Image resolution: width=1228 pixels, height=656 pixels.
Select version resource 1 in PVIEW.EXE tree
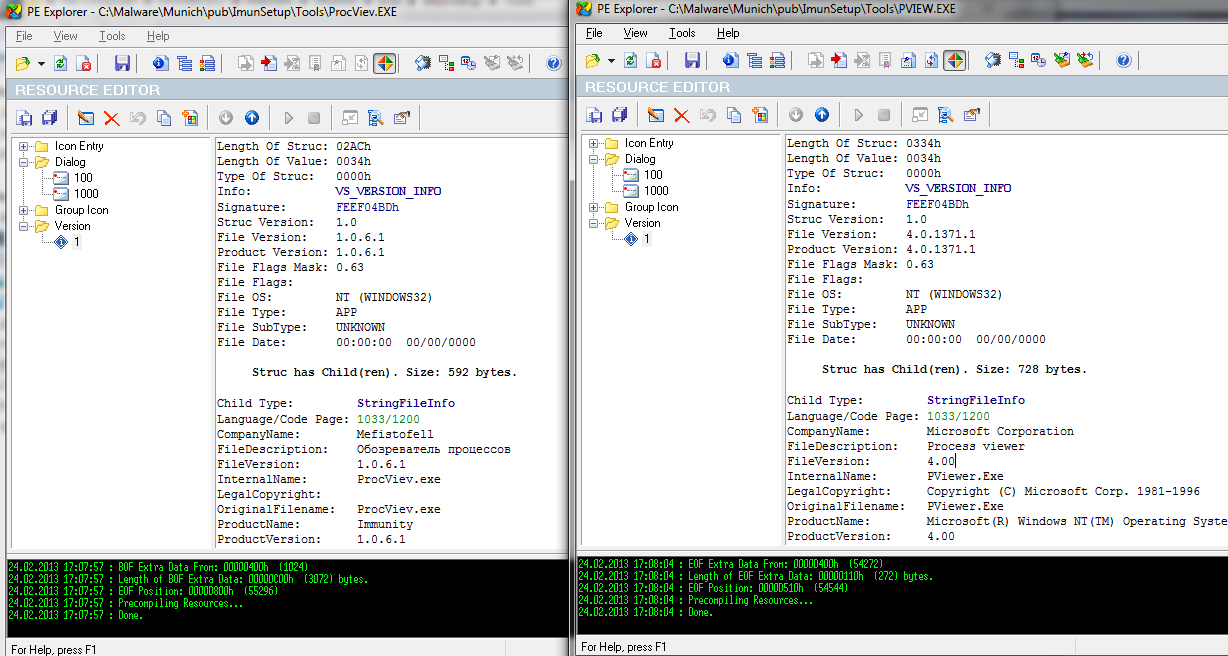(x=647, y=239)
